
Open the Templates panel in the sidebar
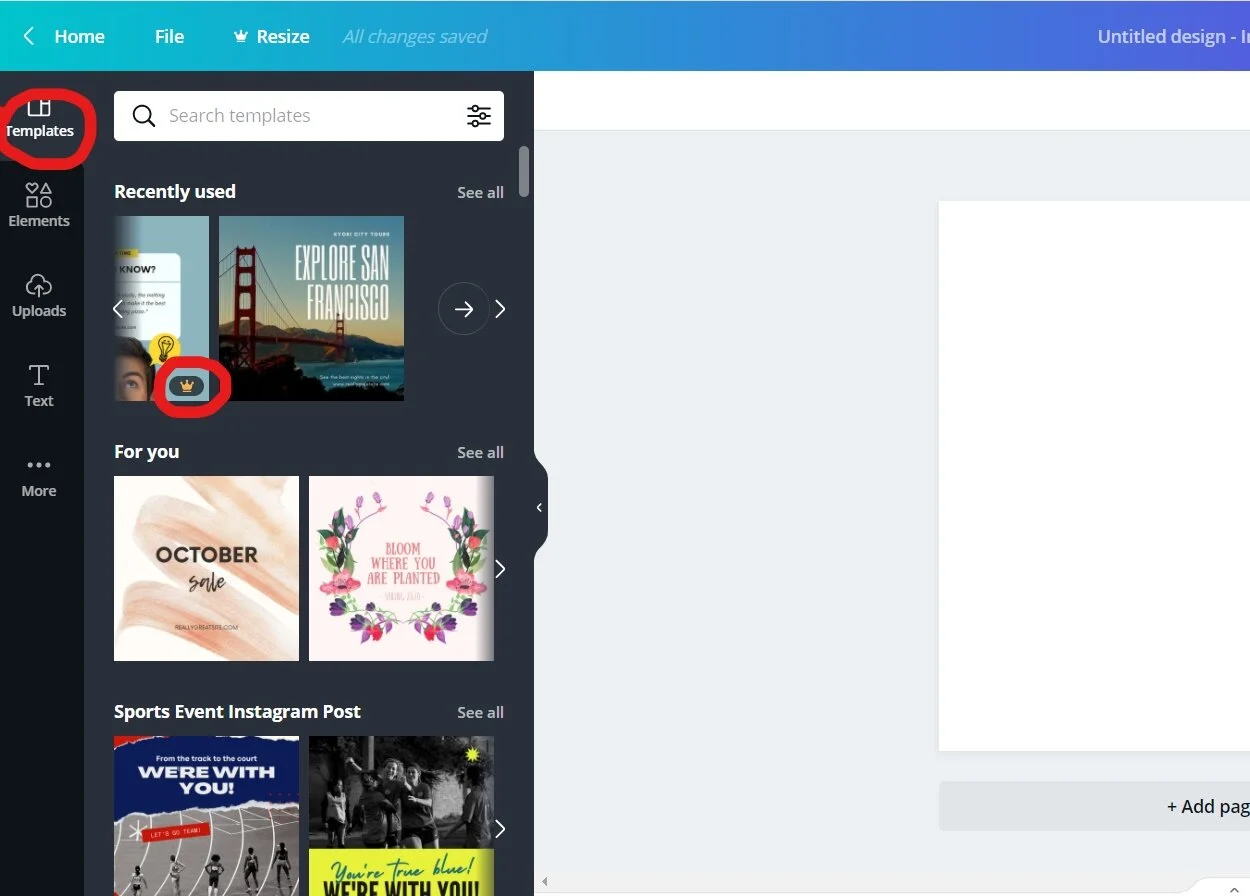[39, 118]
